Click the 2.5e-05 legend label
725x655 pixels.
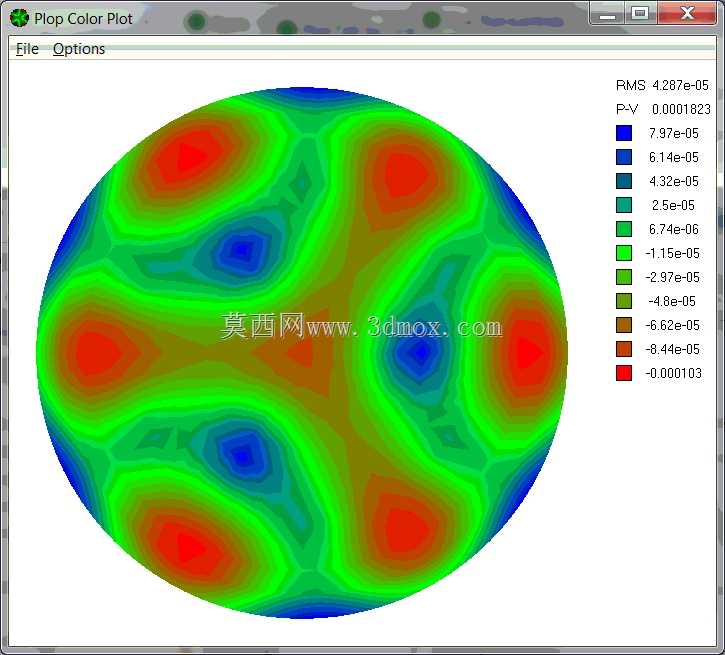[x=673, y=205]
